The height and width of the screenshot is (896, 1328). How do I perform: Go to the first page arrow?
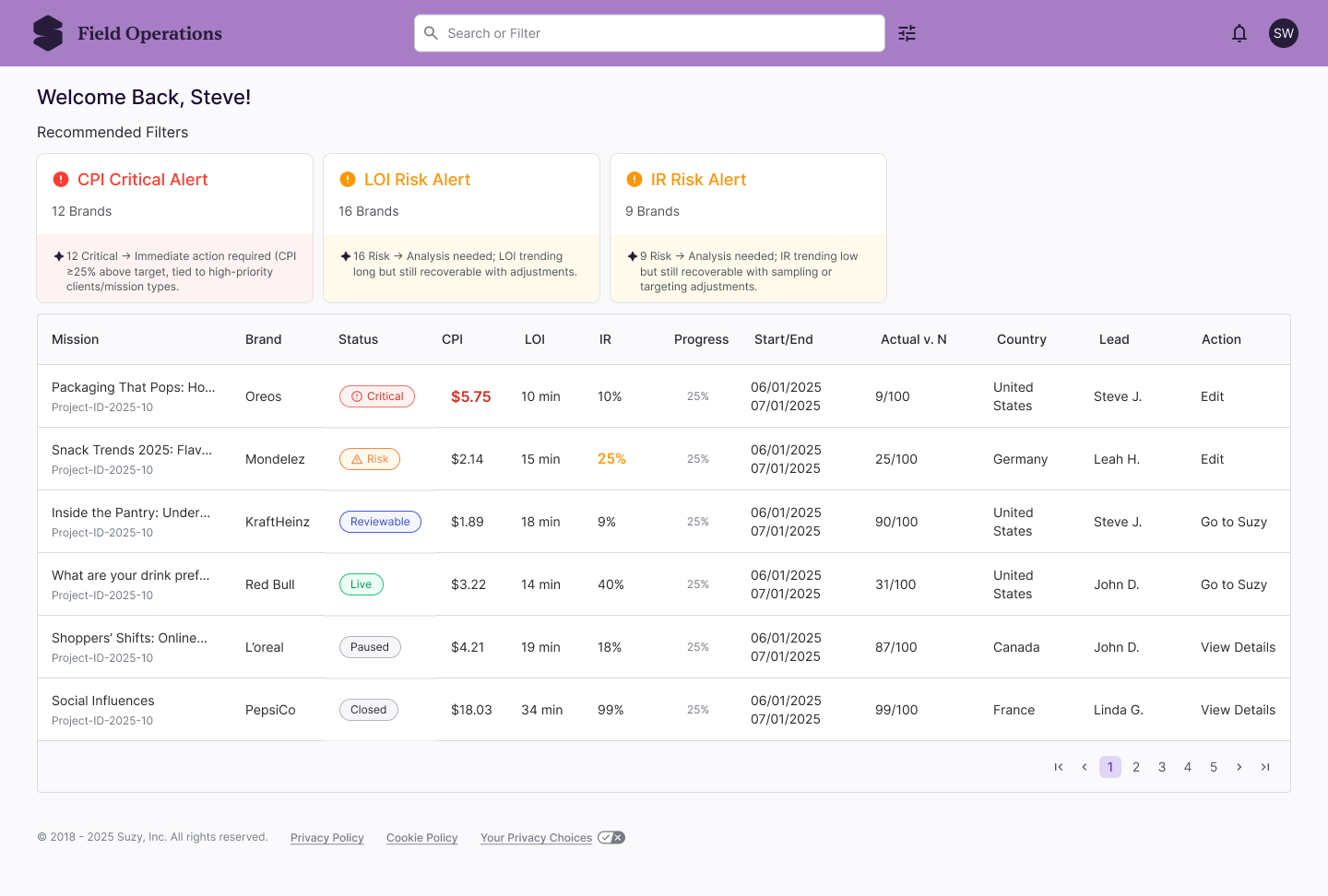coord(1059,767)
